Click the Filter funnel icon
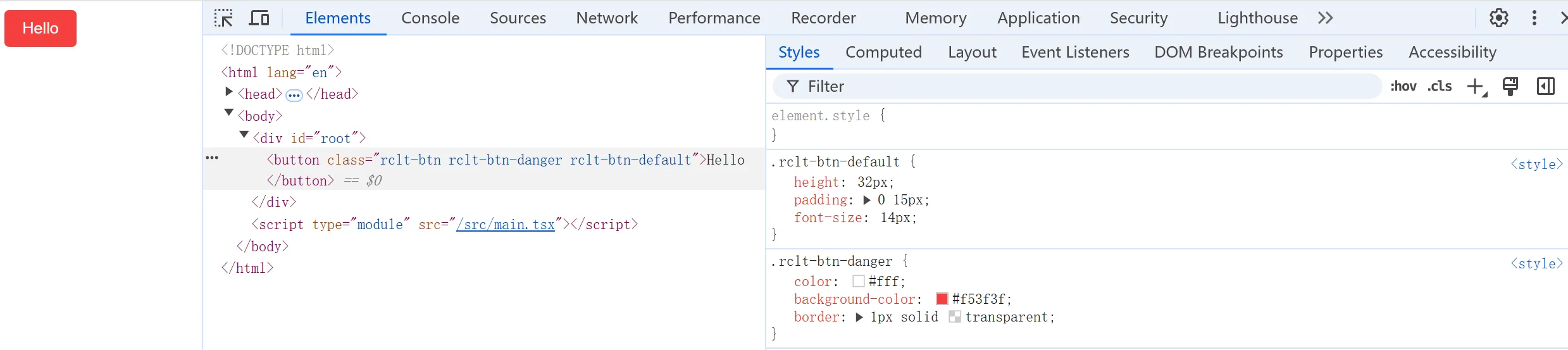Image resolution: width=1568 pixels, height=350 pixels. [792, 86]
